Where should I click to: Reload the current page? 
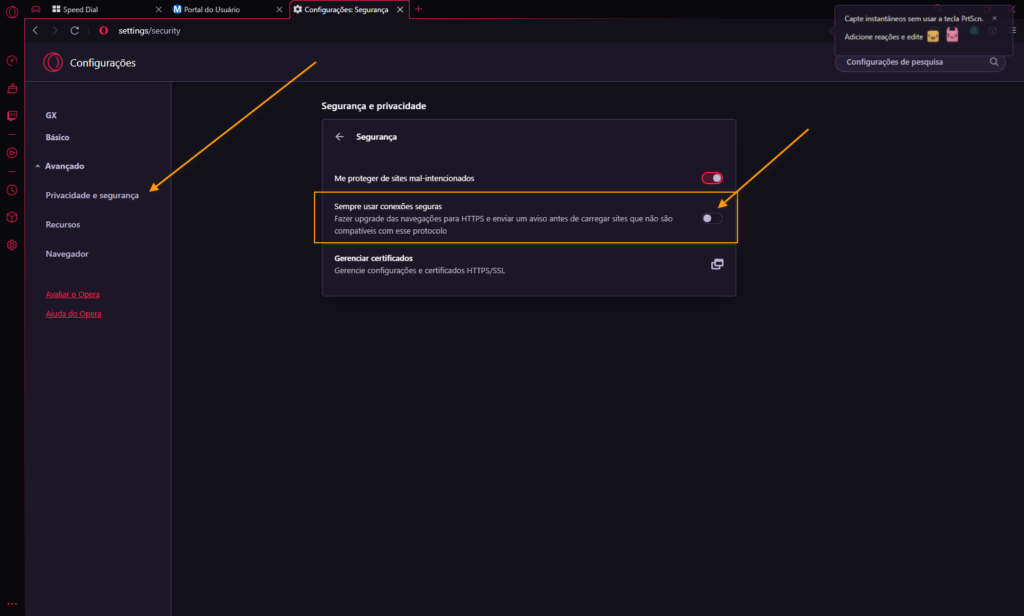[75, 31]
